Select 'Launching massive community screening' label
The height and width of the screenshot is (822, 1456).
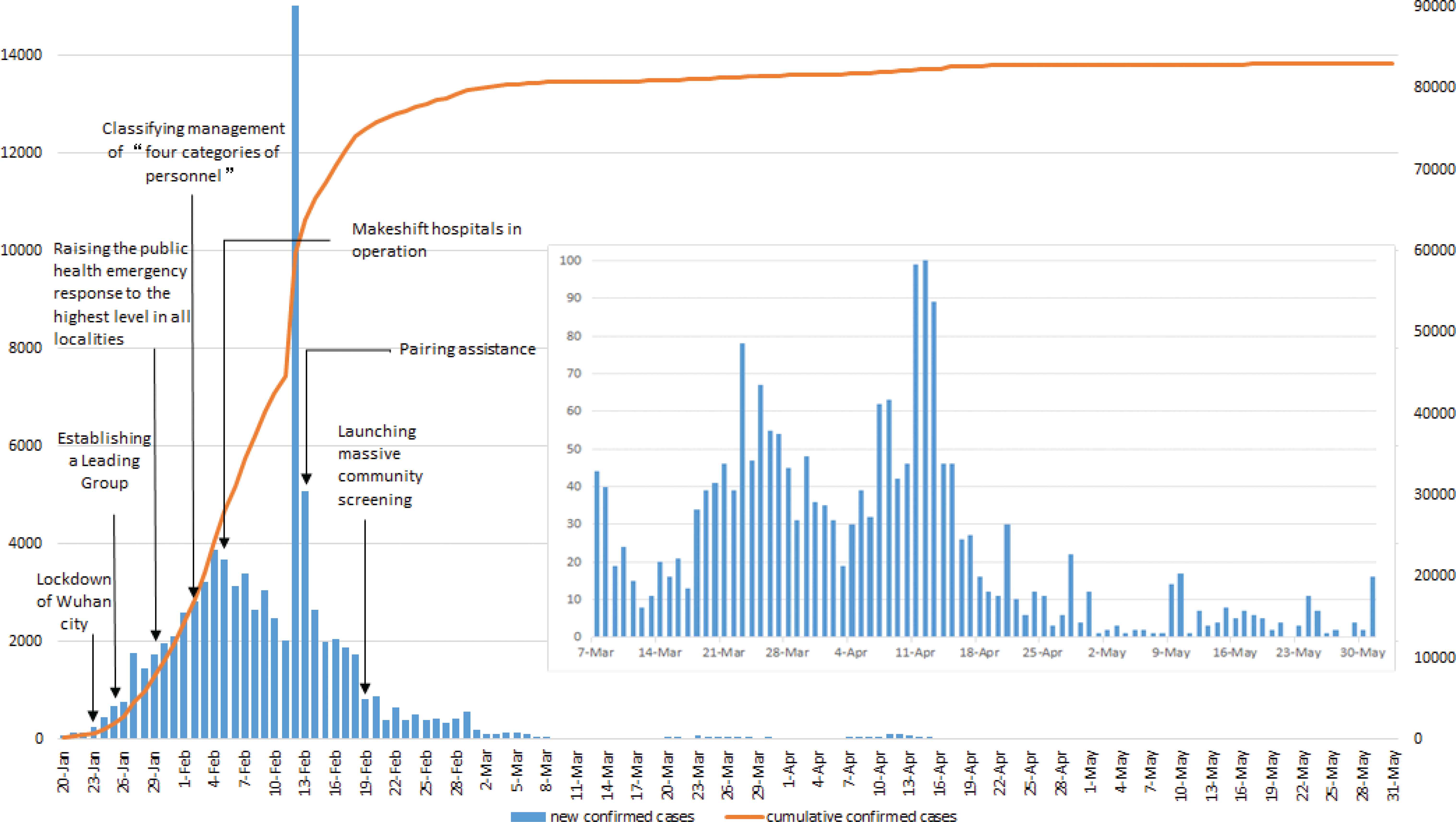380,465
